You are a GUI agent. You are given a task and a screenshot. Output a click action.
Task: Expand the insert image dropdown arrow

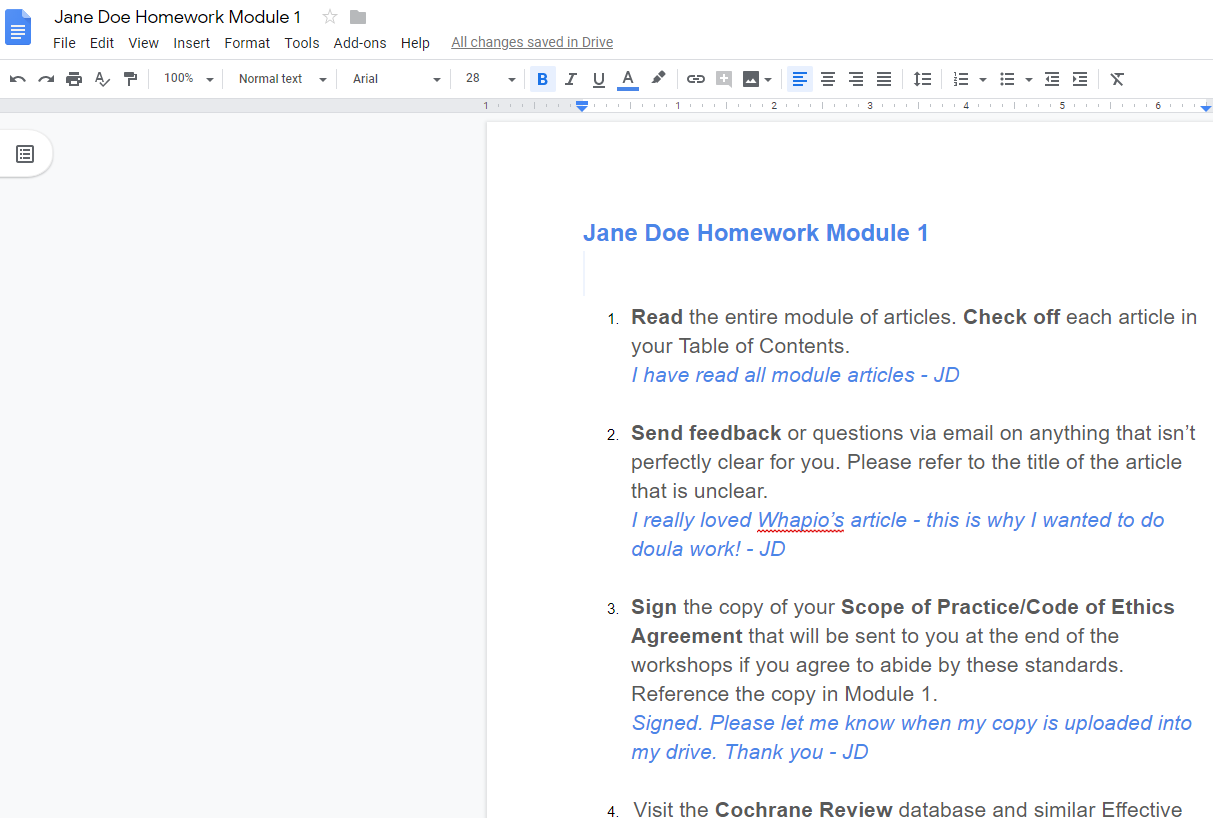(768, 79)
